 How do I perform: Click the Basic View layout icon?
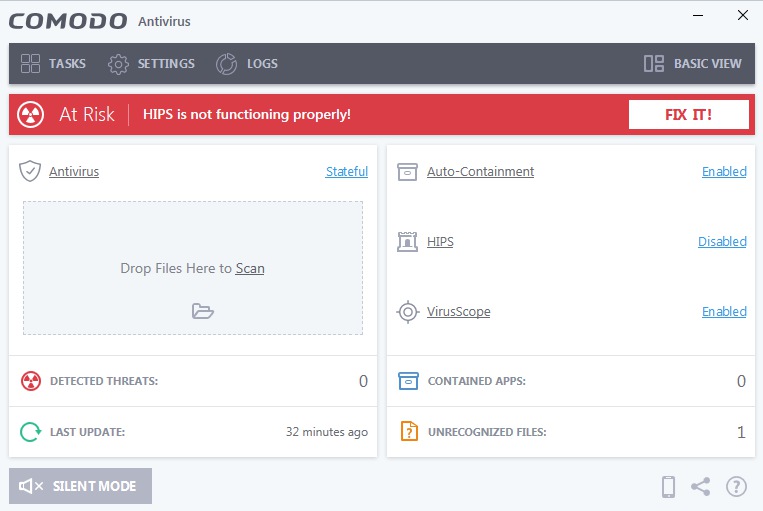pyautogui.click(x=654, y=64)
